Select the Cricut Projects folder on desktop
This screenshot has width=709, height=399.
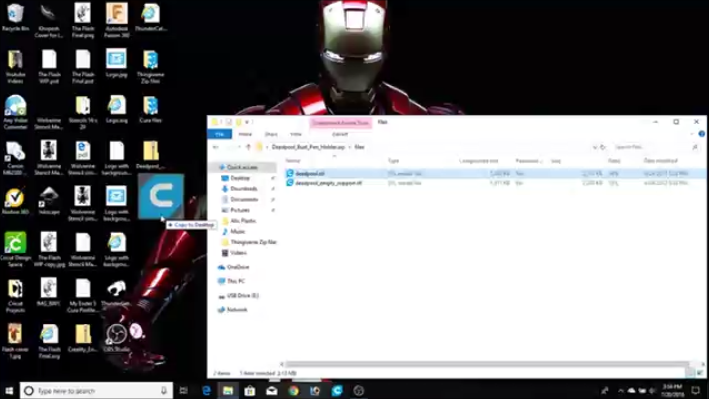(x=15, y=295)
